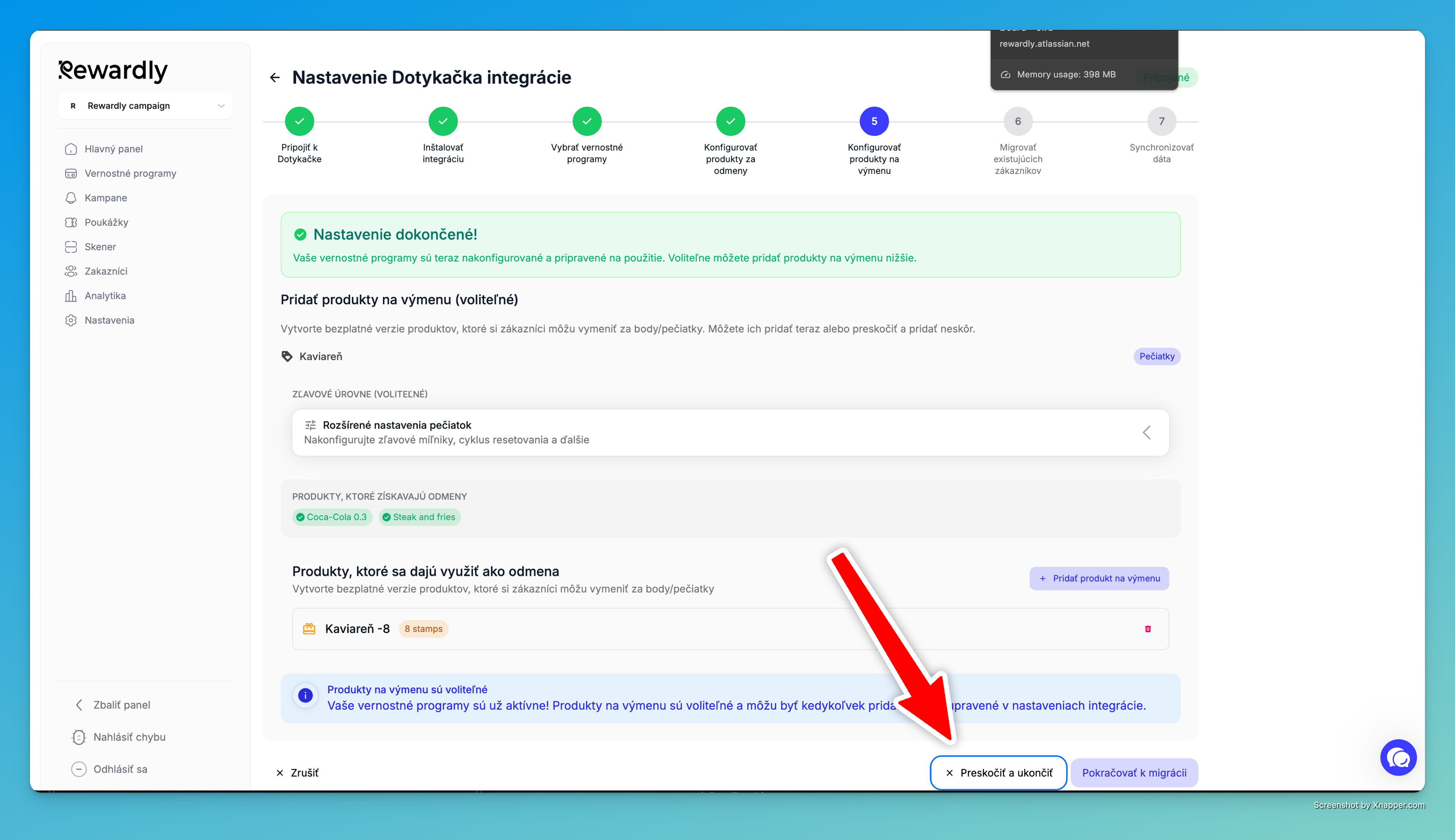
Task: Click the Vernostné programy card icon
Action: [x=71, y=173]
